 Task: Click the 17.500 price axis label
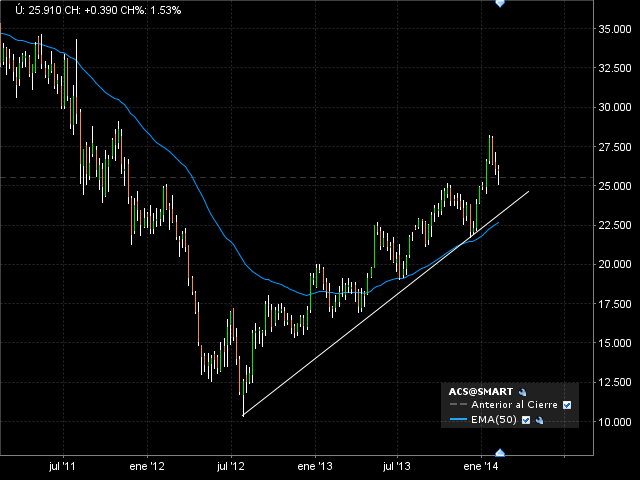click(x=615, y=304)
